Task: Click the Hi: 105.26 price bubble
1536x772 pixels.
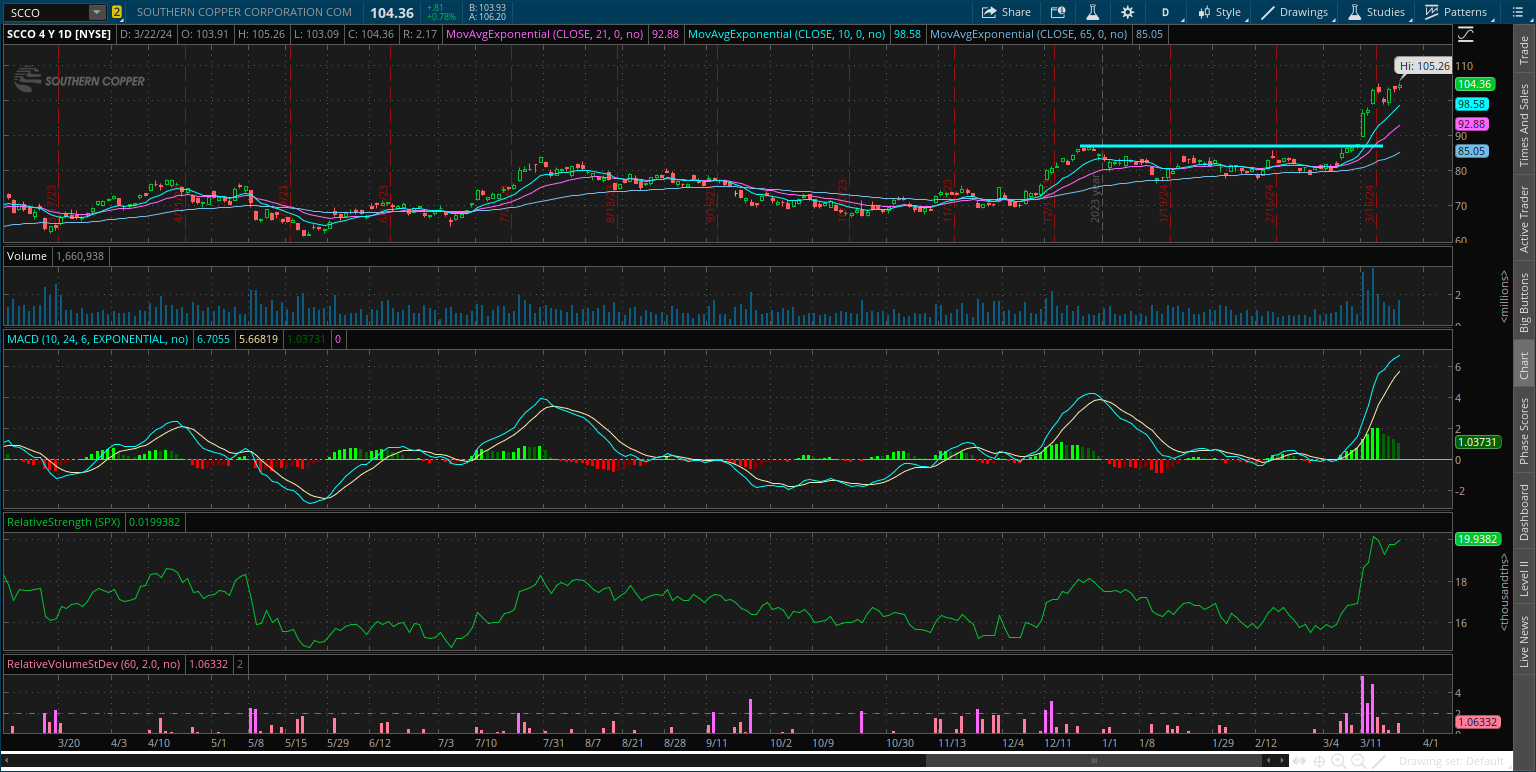Action: (x=1424, y=65)
